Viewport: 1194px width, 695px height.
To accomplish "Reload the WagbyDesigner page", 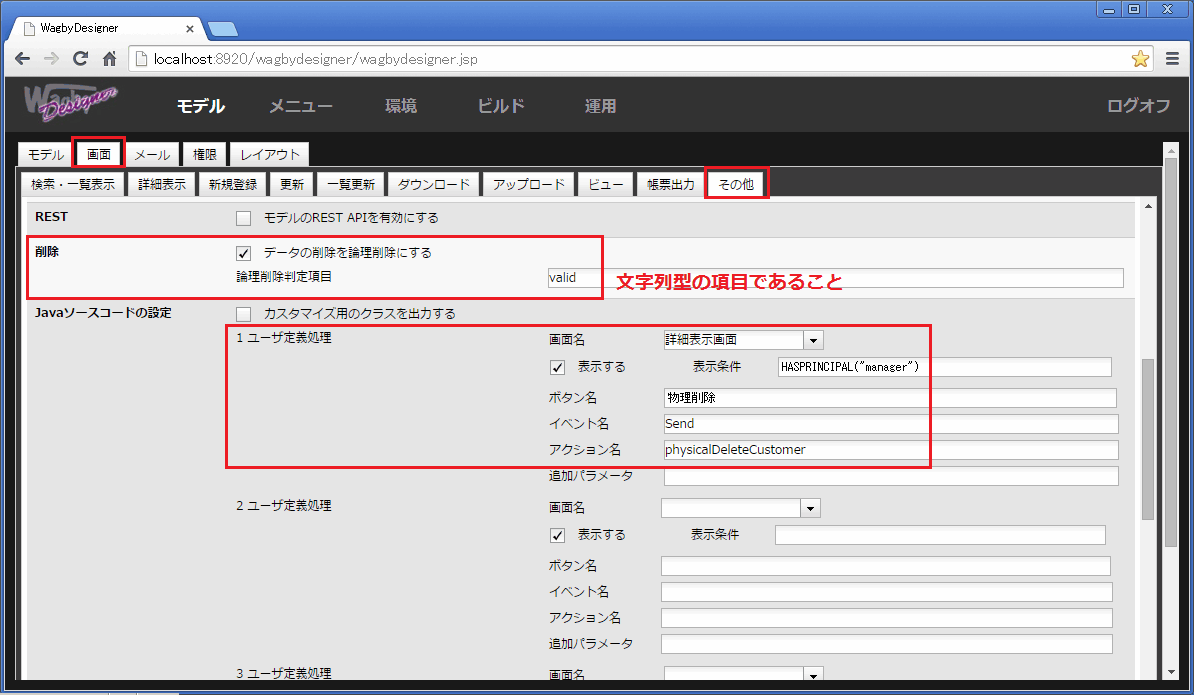I will click(x=80, y=59).
